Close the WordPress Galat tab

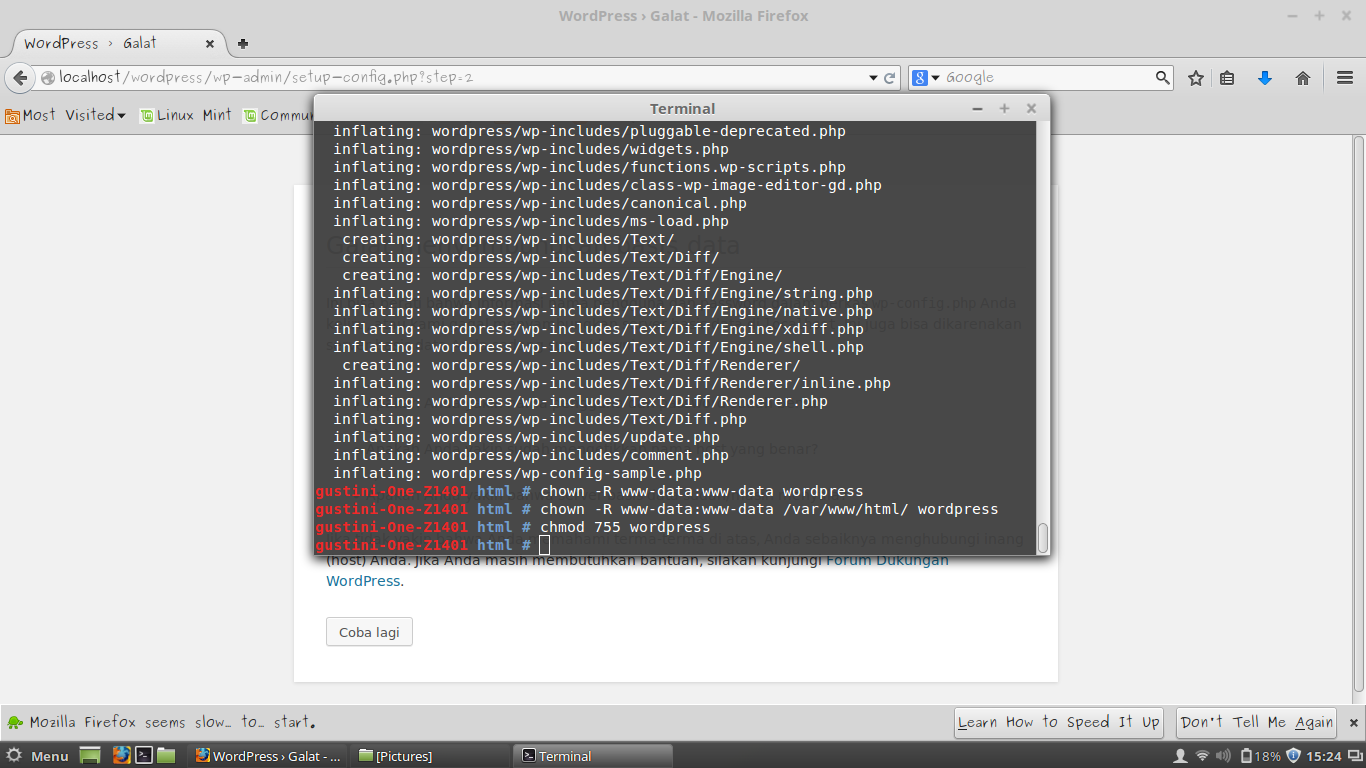[210, 44]
